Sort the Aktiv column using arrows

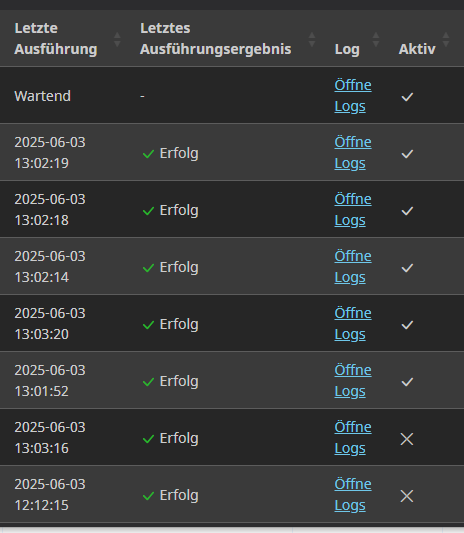point(446,39)
